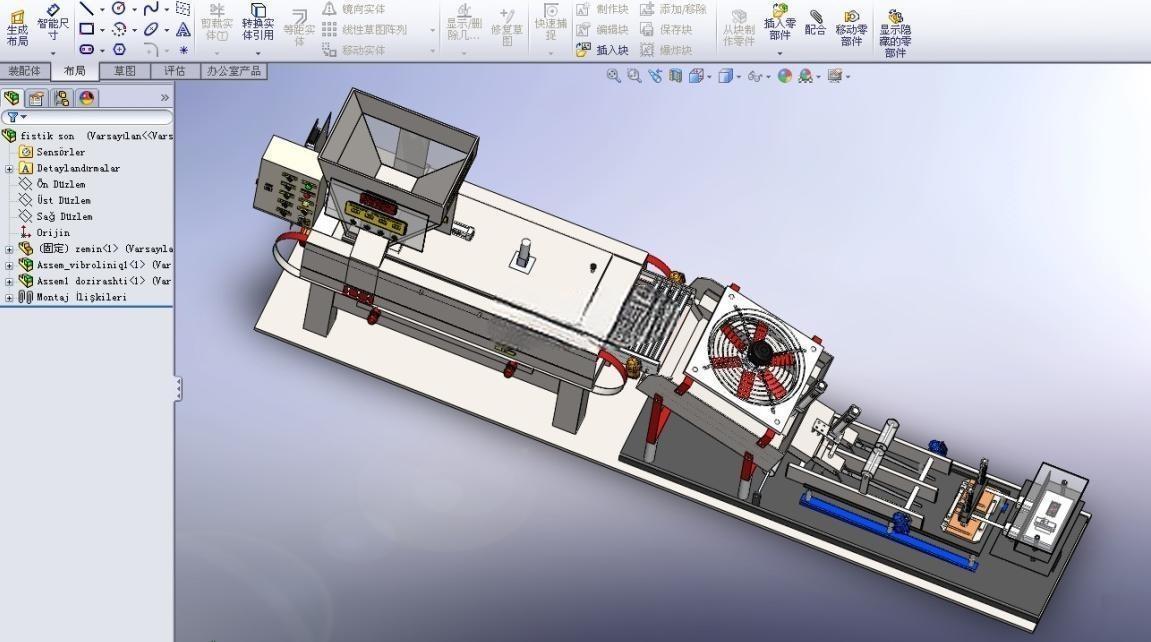Click the Zoom to Fit icon
This screenshot has width=1151, height=642.
click(x=613, y=76)
